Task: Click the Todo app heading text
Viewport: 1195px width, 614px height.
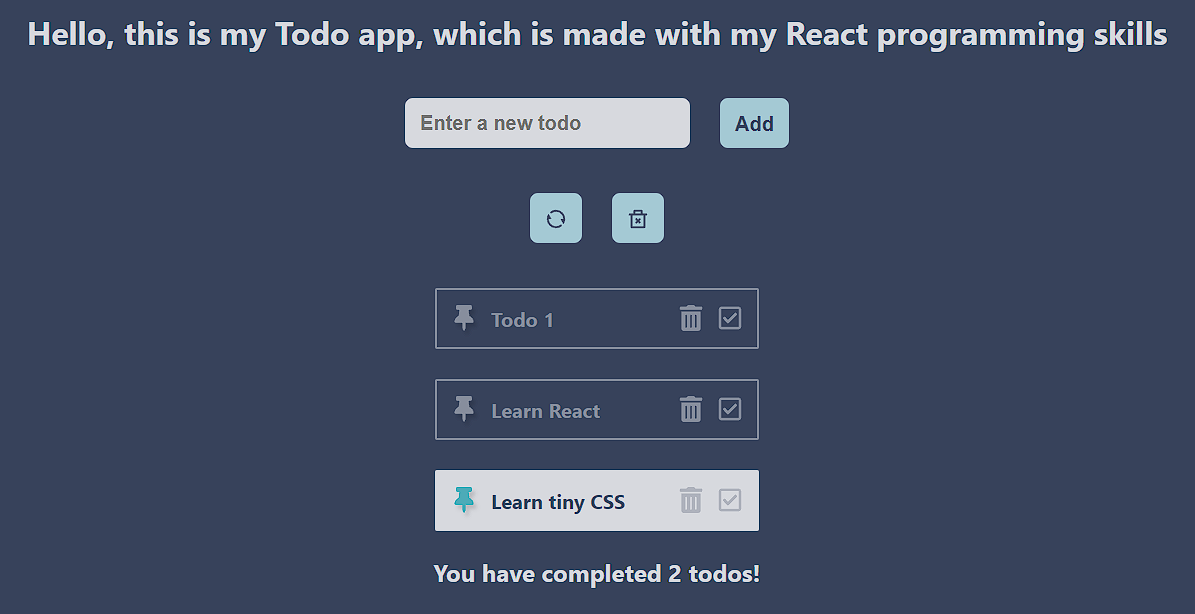Action: coord(598,34)
